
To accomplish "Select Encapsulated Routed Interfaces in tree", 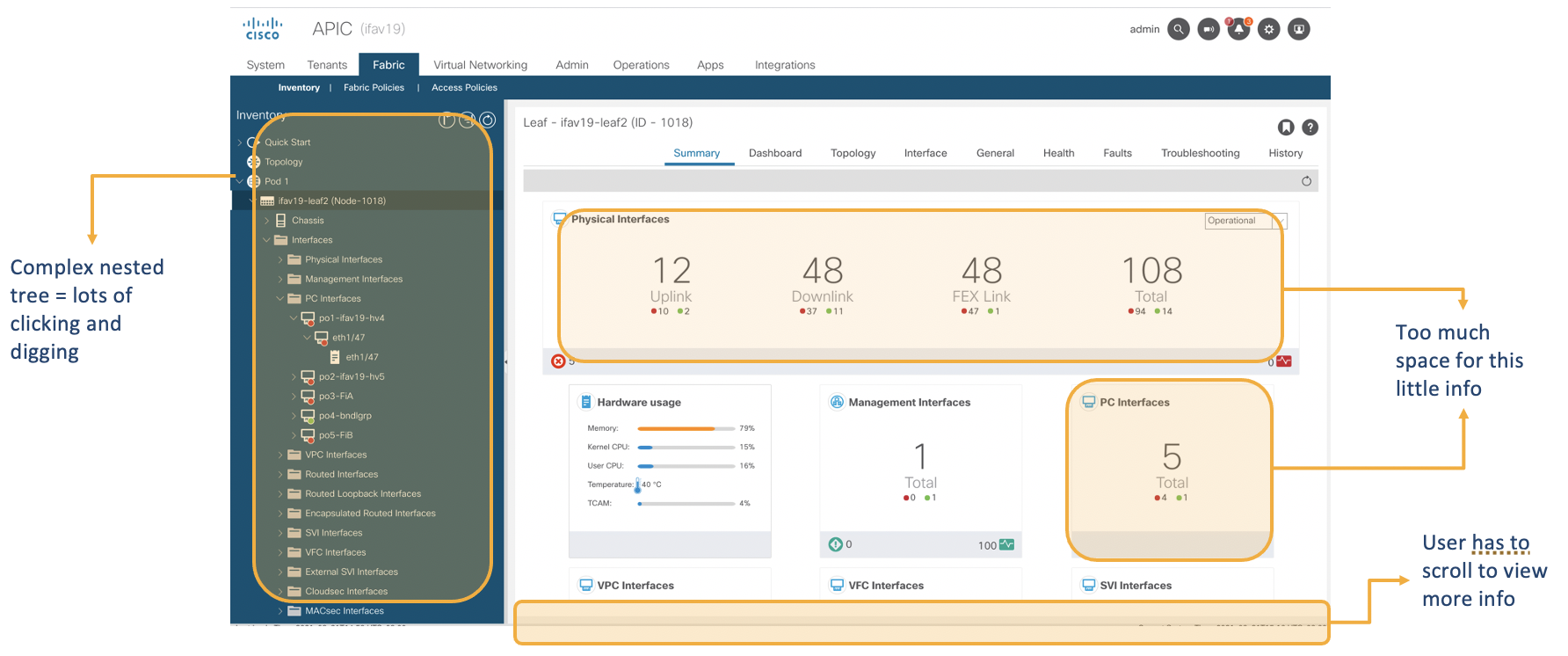I will pyautogui.click(x=370, y=514).
